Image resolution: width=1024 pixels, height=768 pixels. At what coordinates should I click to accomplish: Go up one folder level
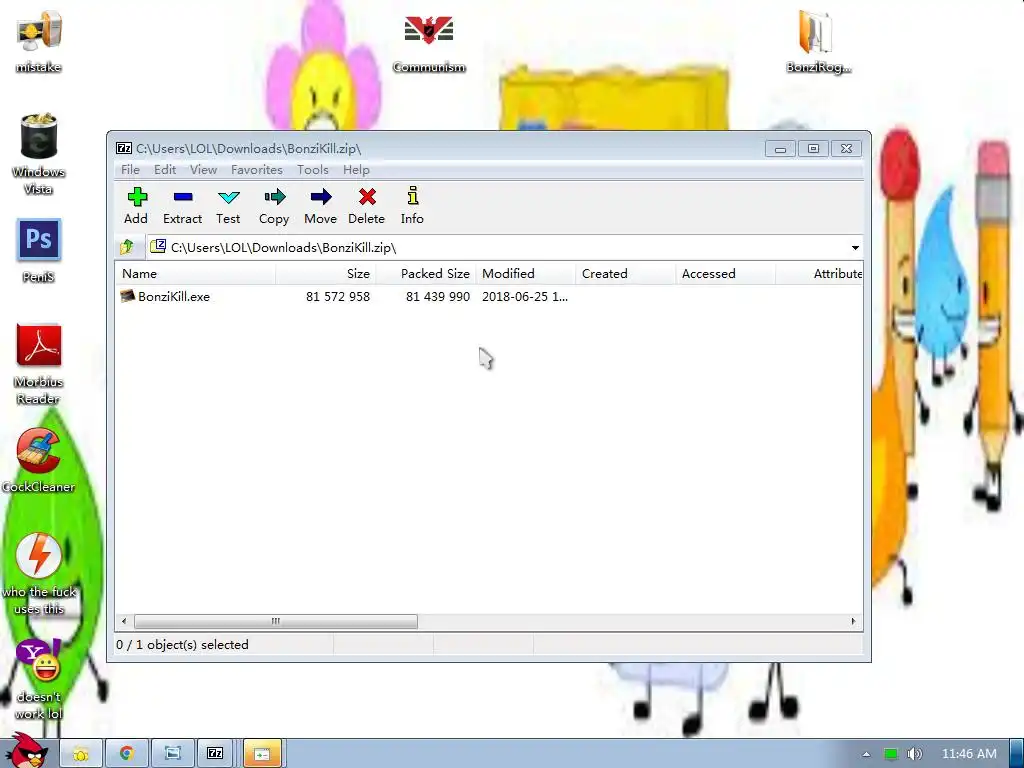pyautogui.click(x=127, y=247)
